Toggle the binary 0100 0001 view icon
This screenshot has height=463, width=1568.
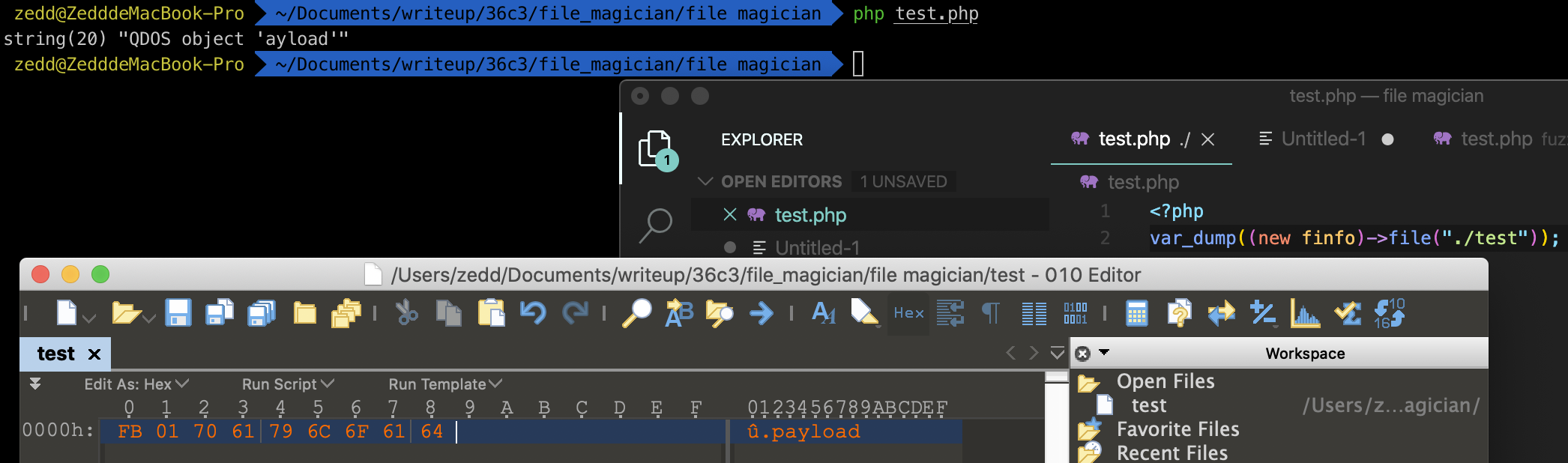tap(1075, 313)
